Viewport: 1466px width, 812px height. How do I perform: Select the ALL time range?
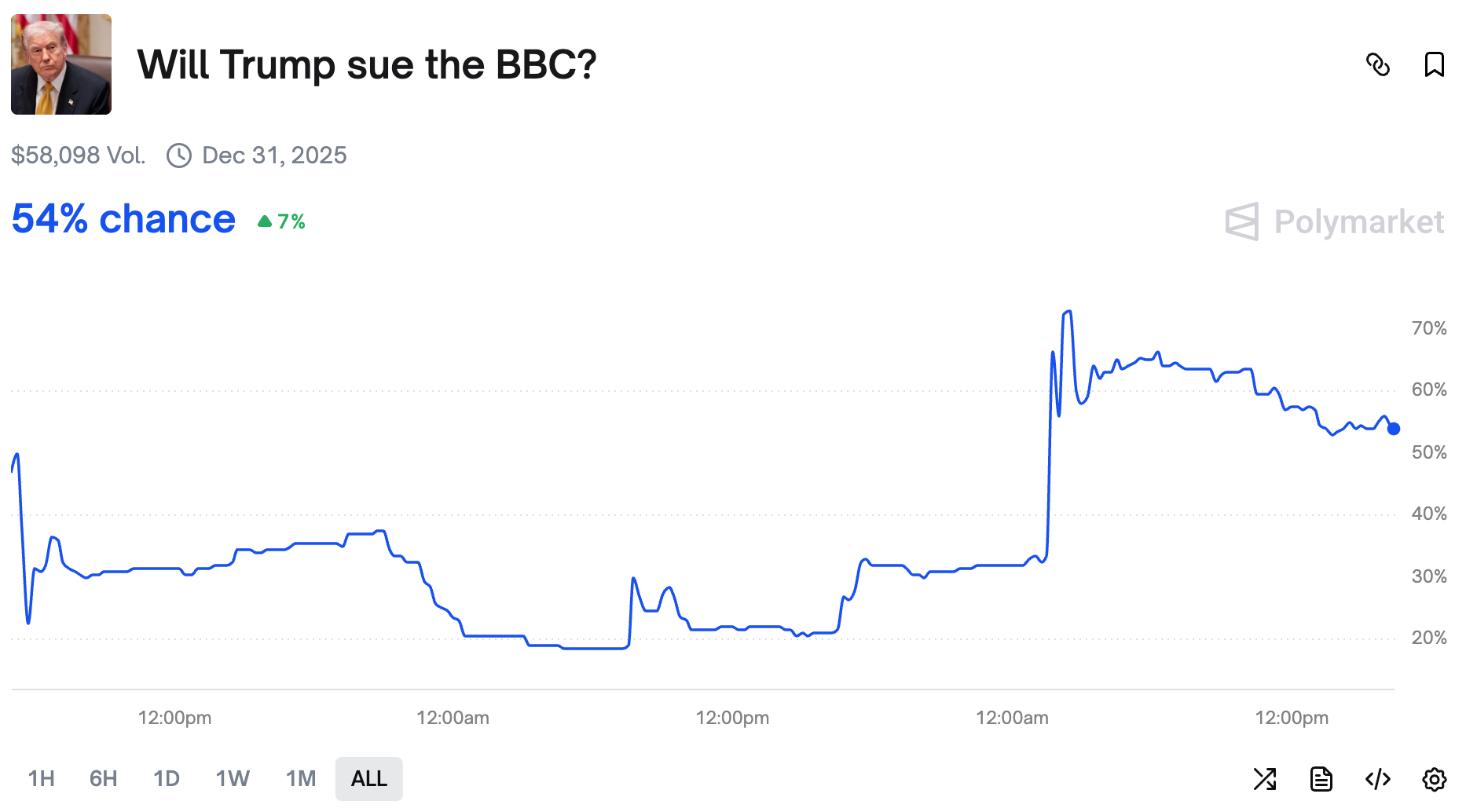tap(369, 779)
